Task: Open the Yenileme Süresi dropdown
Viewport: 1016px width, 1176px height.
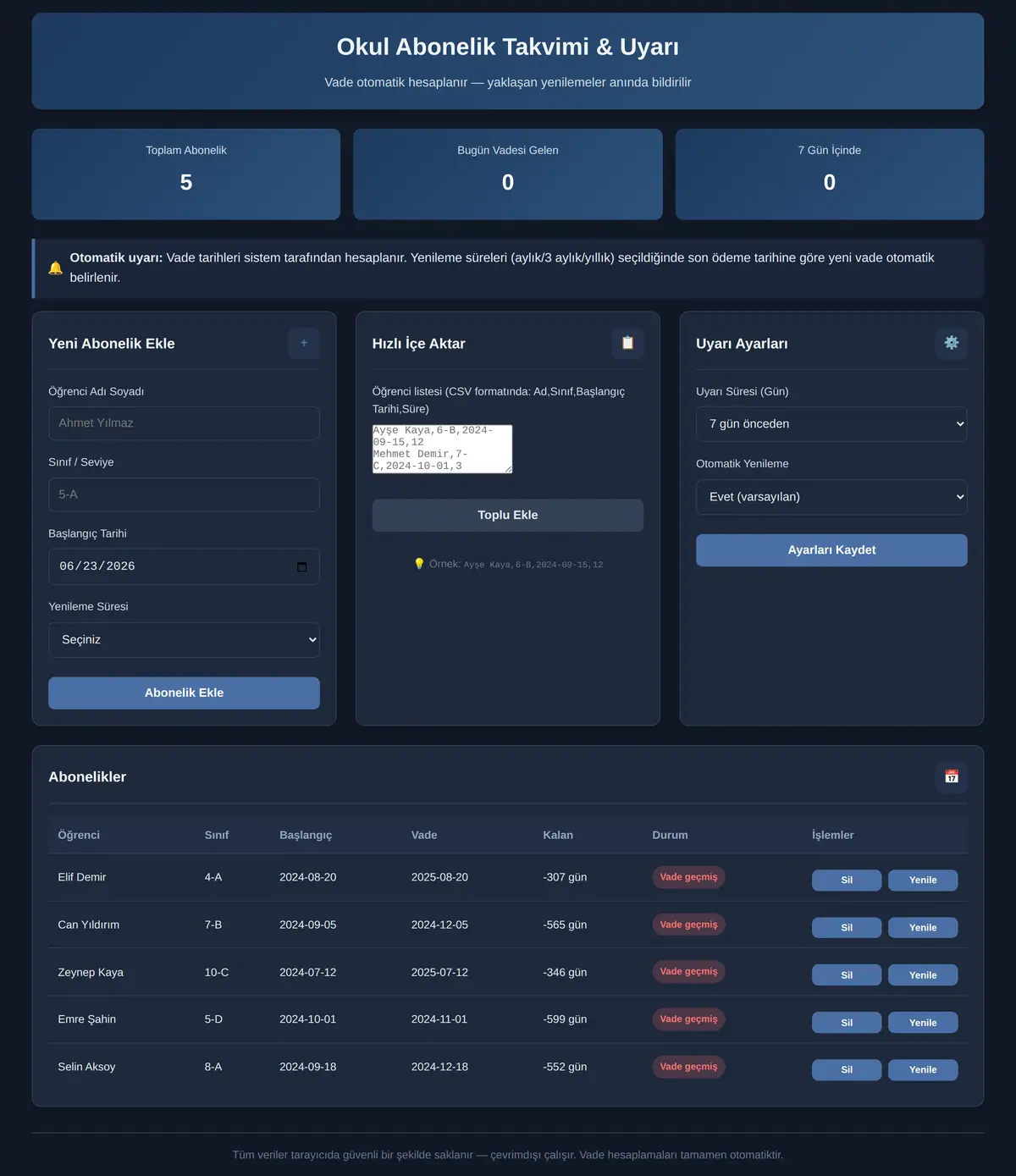Action: pyautogui.click(x=184, y=640)
